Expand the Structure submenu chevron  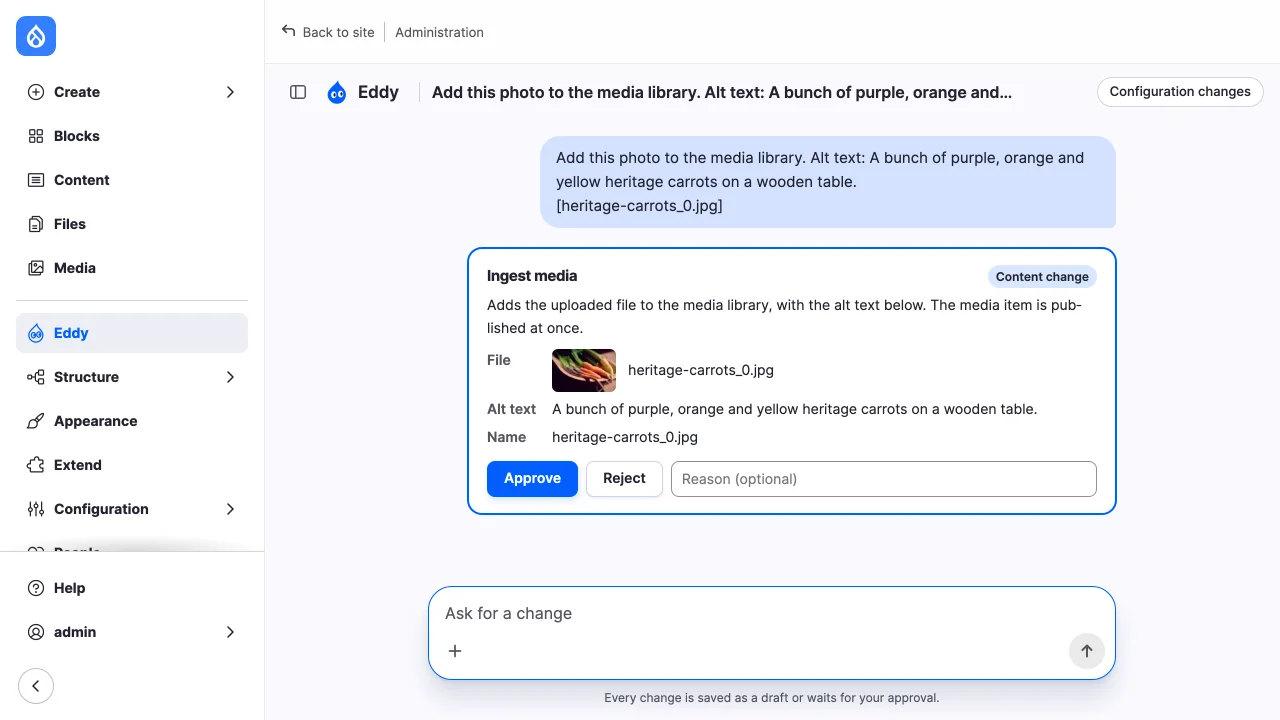[230, 377]
